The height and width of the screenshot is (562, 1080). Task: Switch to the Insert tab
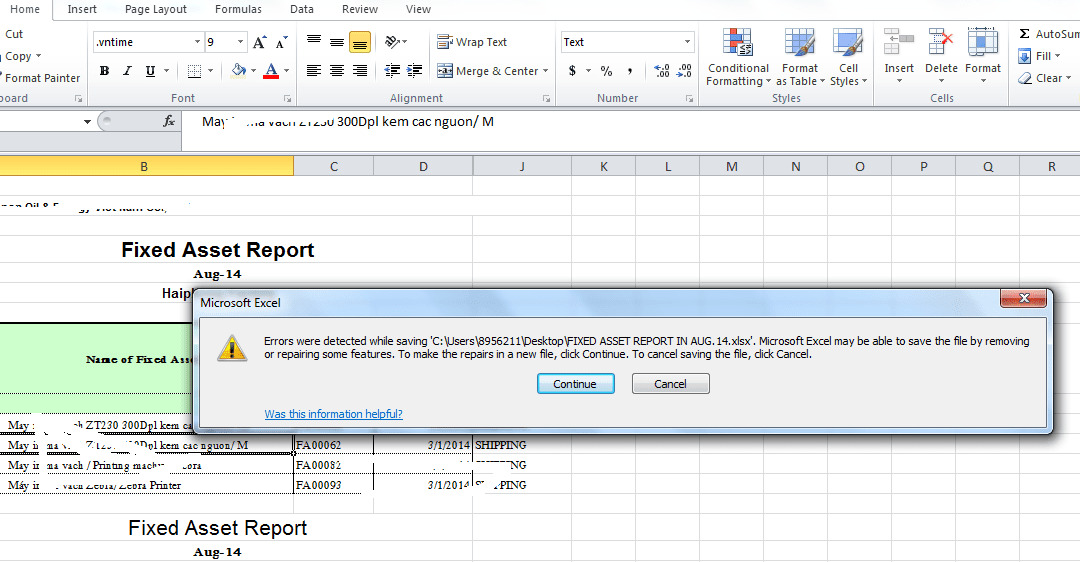point(82,9)
